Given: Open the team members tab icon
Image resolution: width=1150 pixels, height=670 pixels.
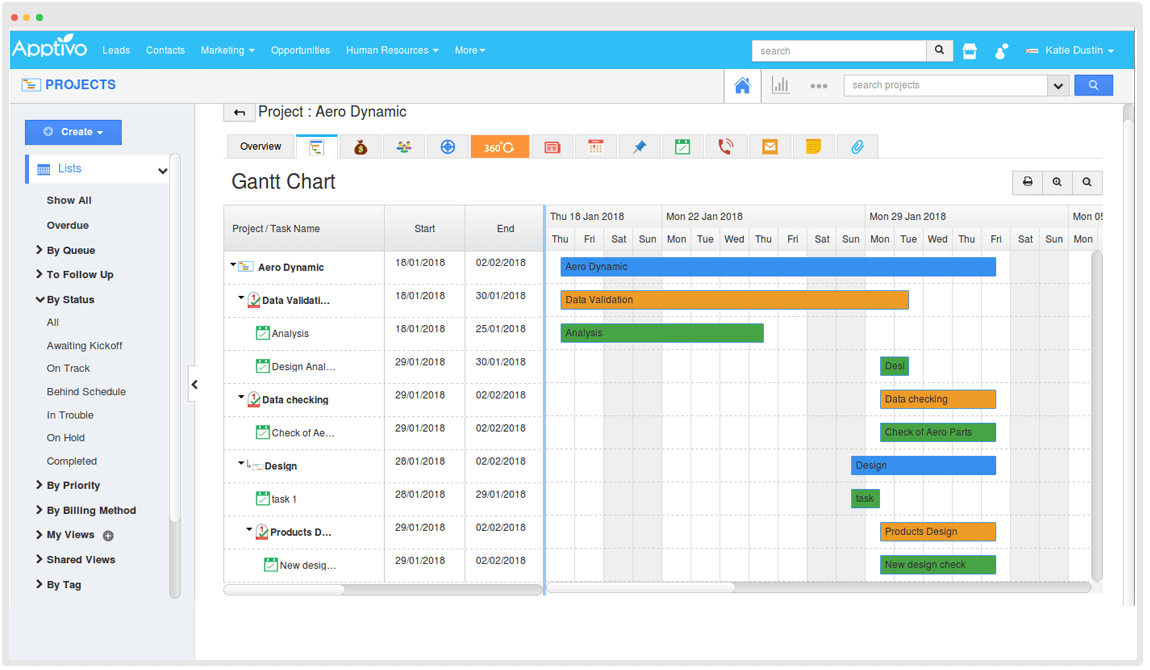Looking at the screenshot, I should [404, 147].
